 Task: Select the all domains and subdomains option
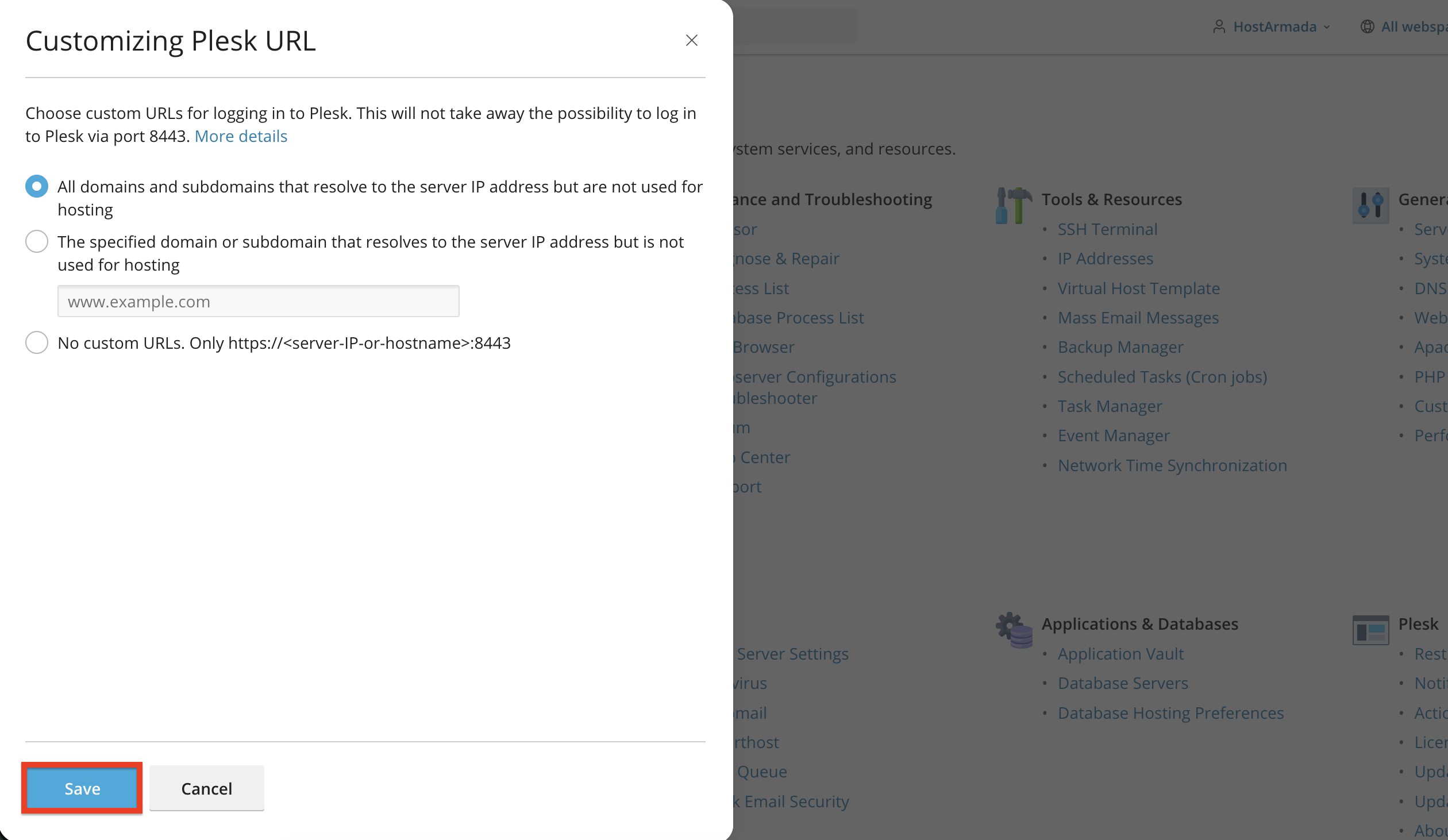point(37,187)
